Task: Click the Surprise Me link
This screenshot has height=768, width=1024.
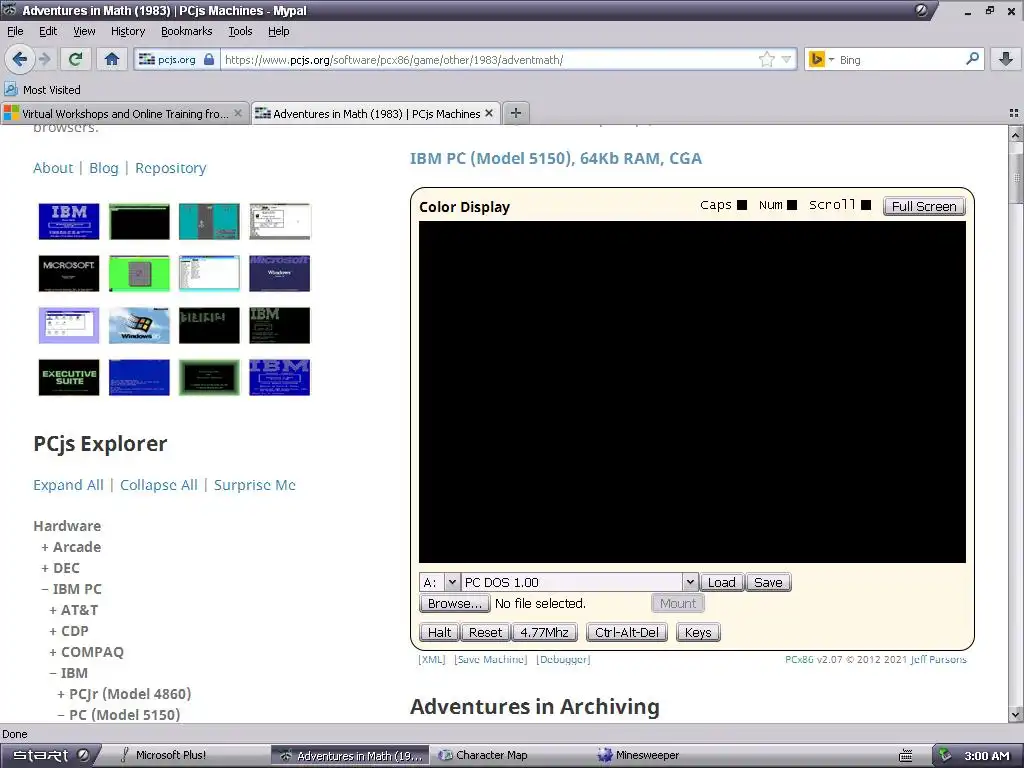Action: [x=255, y=485]
